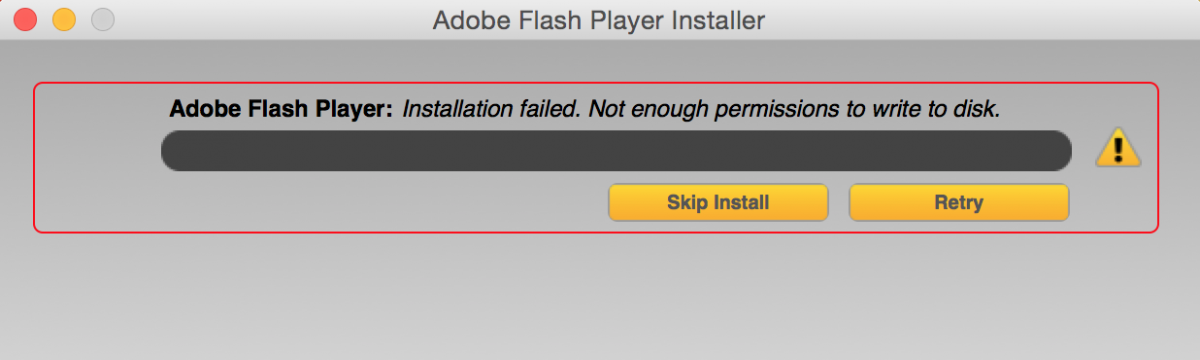Click the bold "Adobe Flash Player:" label
The image size is (1200, 360).
282,109
